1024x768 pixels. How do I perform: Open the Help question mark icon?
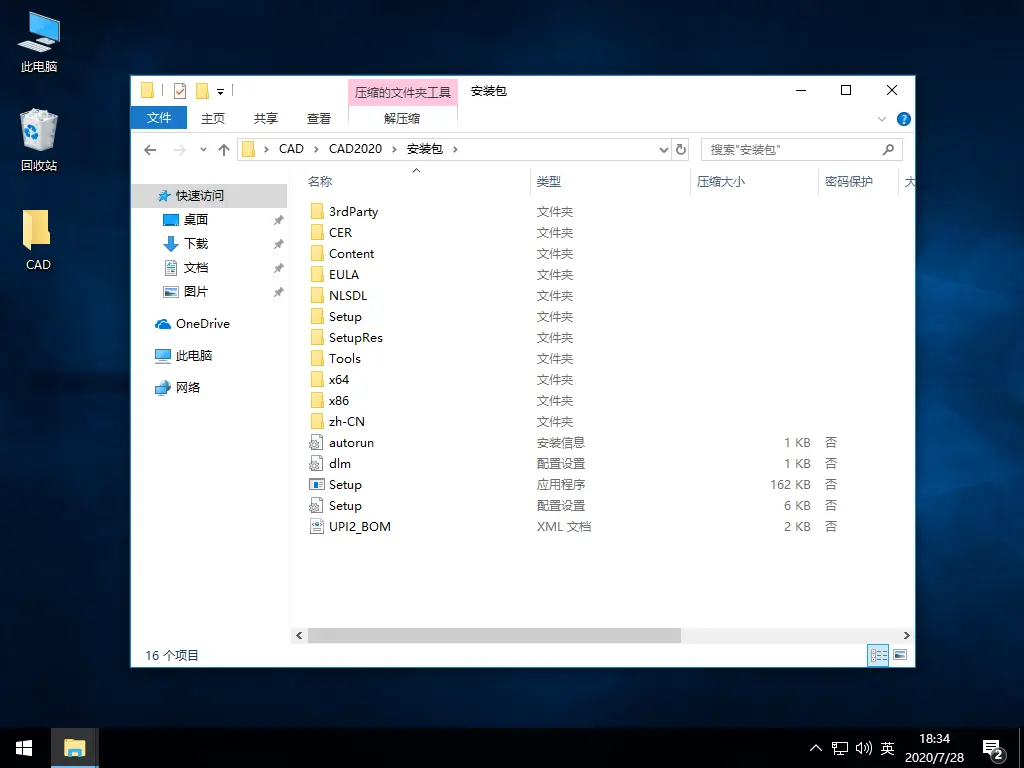pyautogui.click(x=904, y=119)
